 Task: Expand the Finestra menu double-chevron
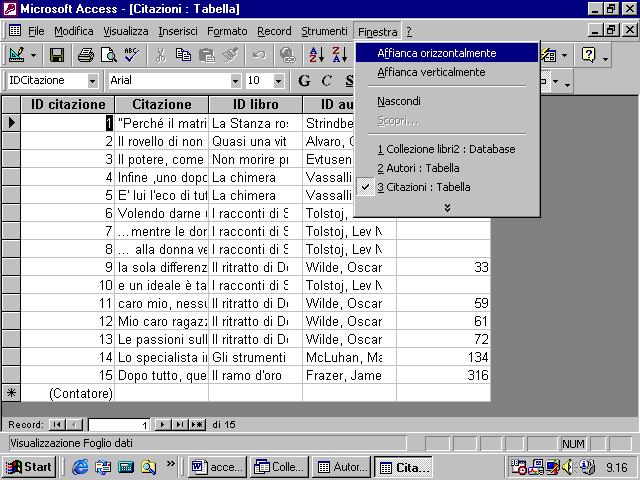tap(447, 208)
